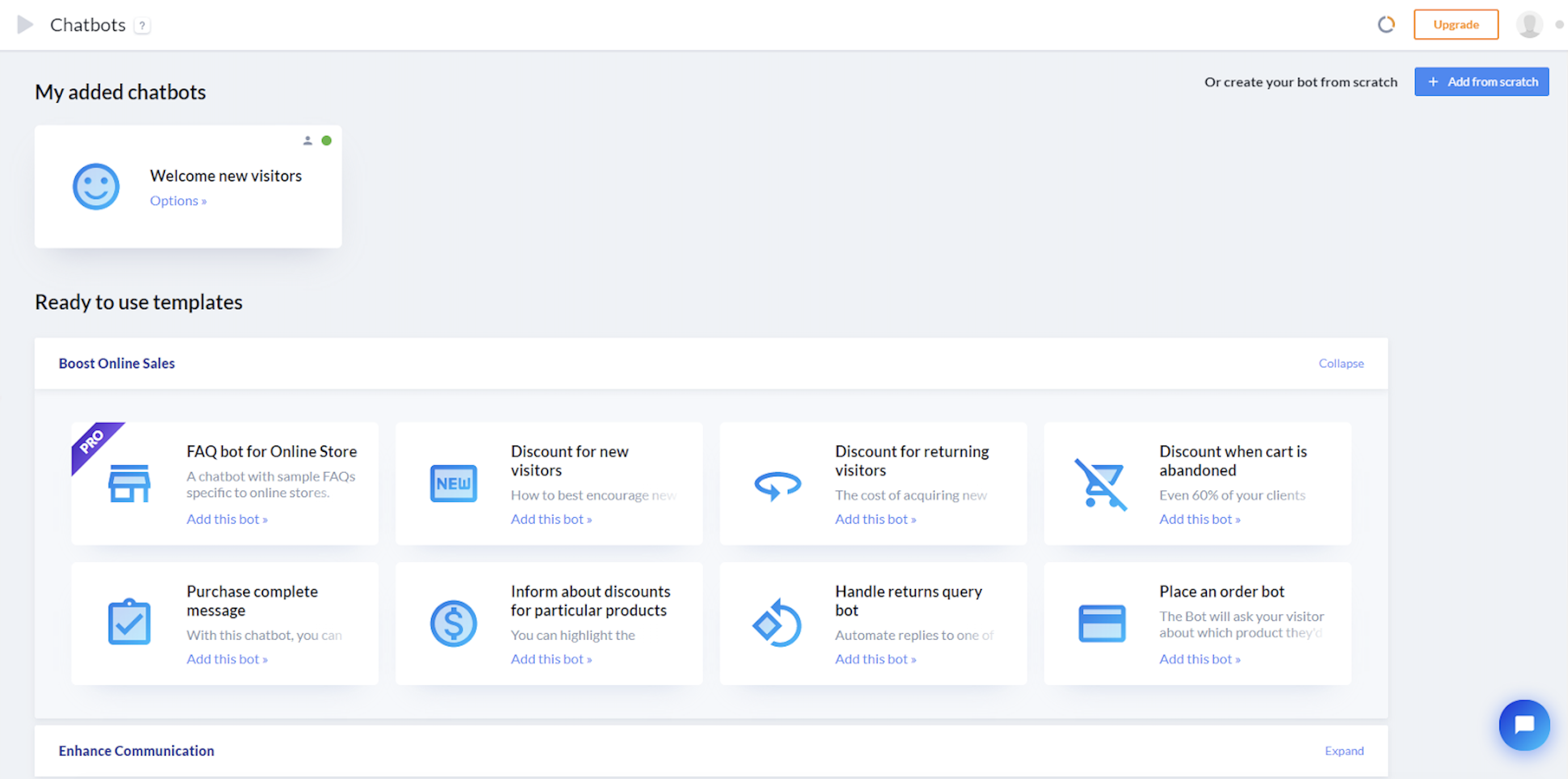The image size is (1568, 779).
Task: Click Discount when cart is abandoned title
Action: tap(1233, 461)
